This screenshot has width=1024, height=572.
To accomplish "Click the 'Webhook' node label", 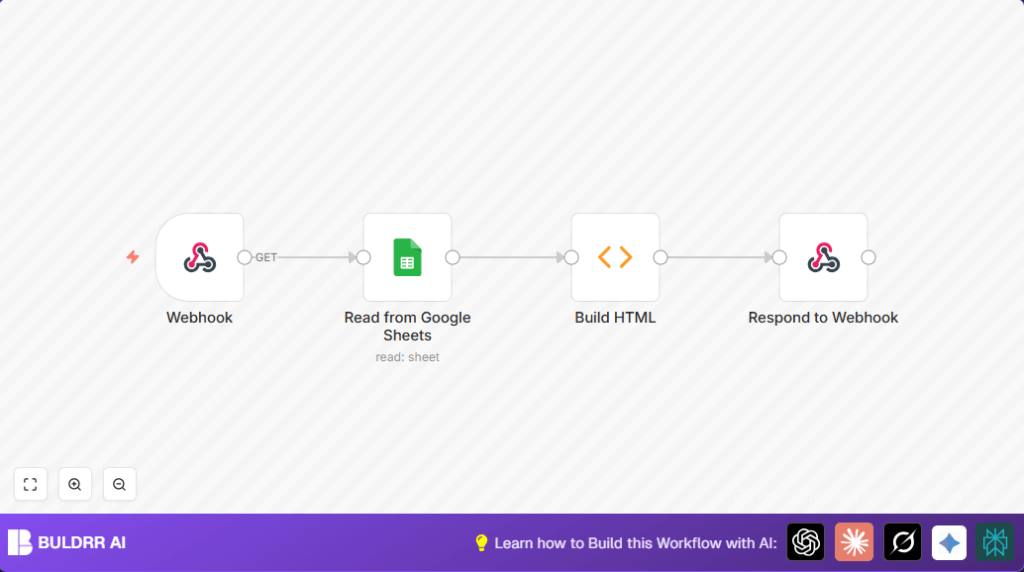I will (x=199, y=317).
